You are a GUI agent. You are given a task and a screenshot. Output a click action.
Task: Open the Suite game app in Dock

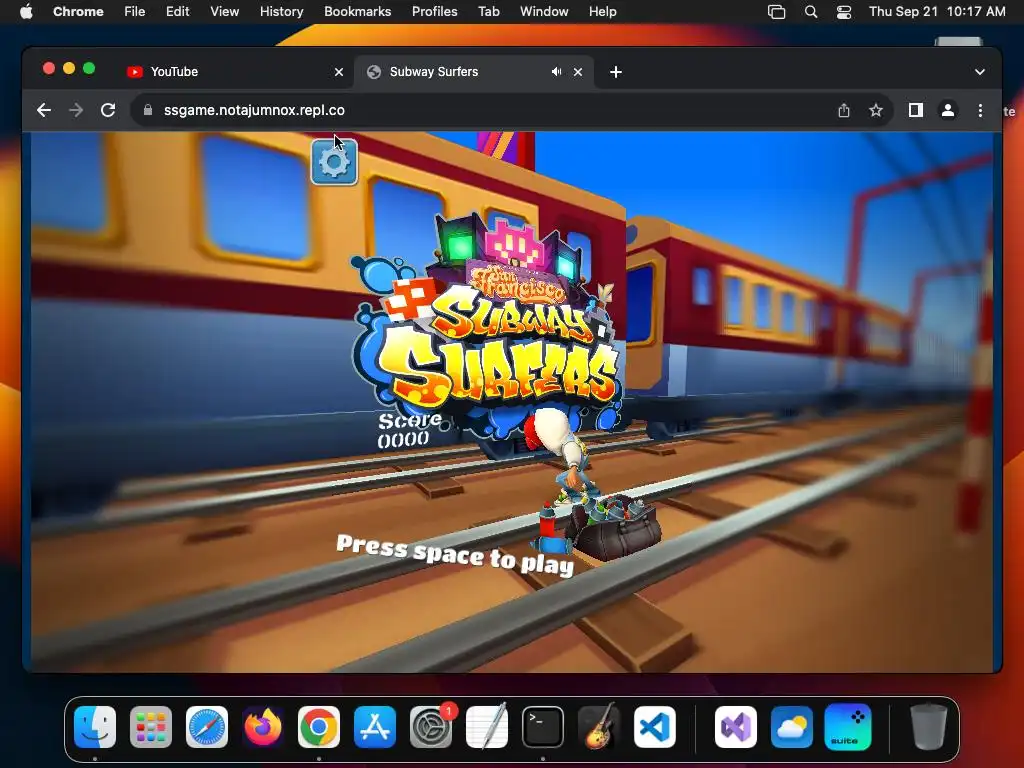pyautogui.click(x=848, y=727)
